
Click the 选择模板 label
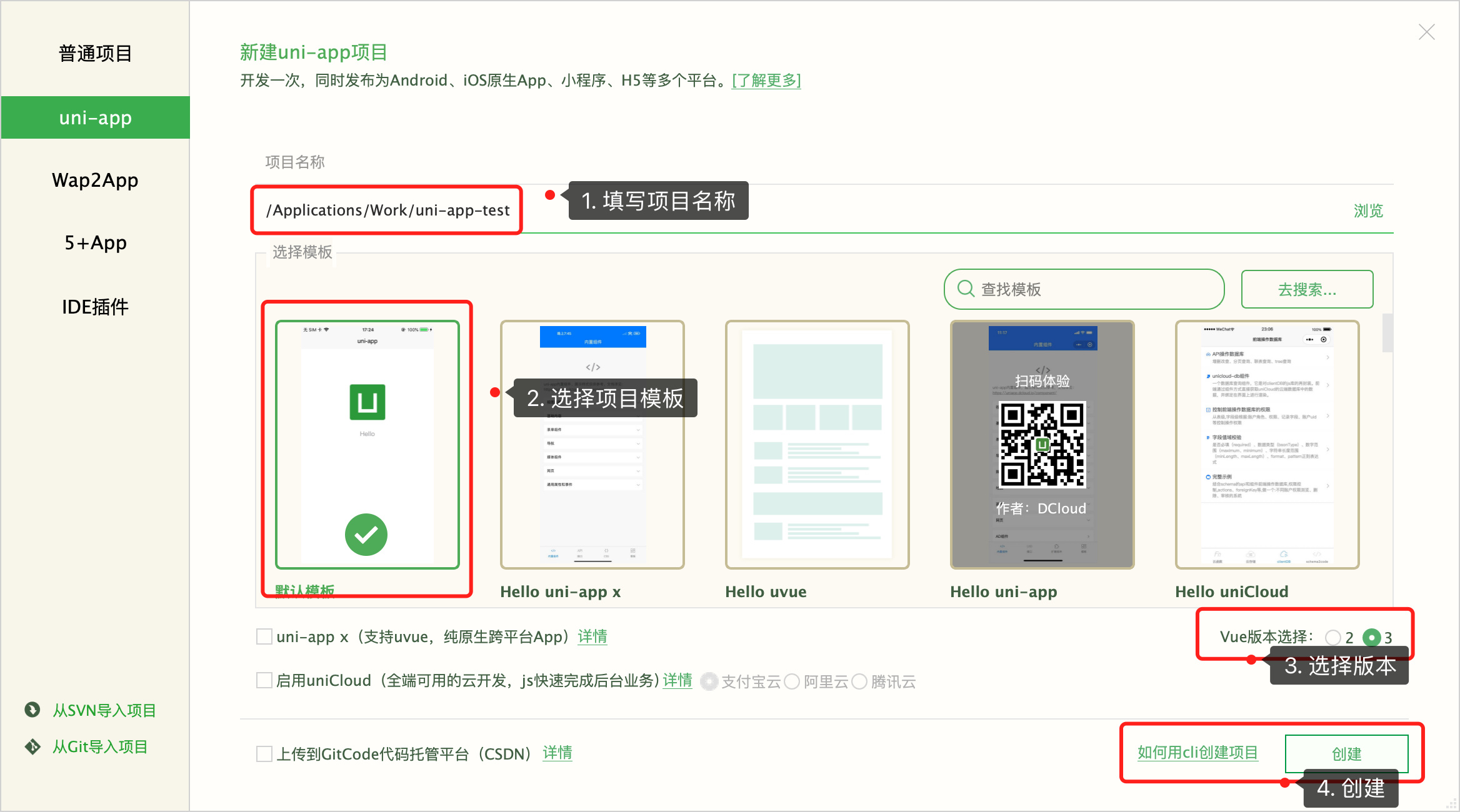(302, 252)
